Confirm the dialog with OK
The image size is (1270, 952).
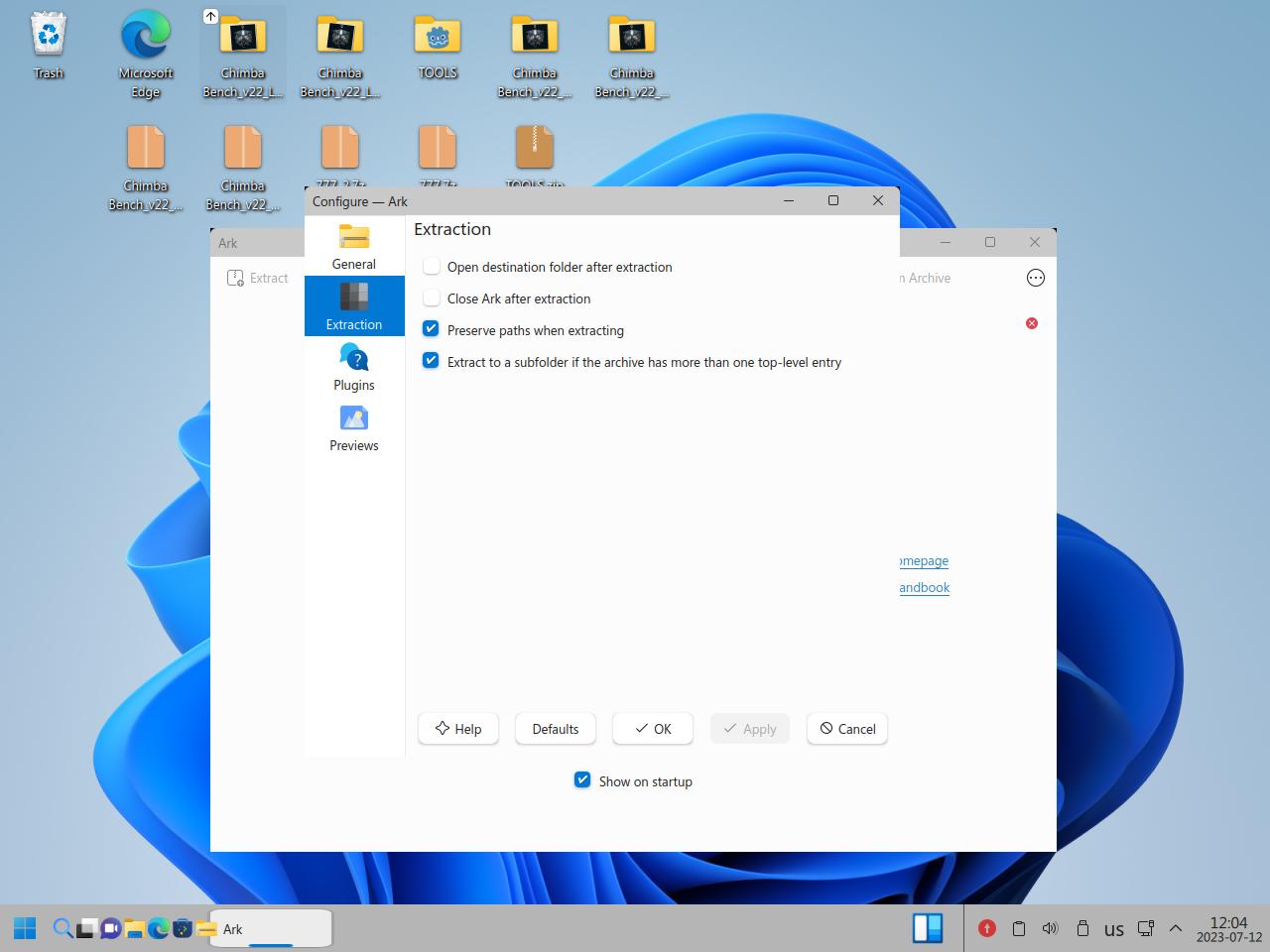click(x=653, y=729)
